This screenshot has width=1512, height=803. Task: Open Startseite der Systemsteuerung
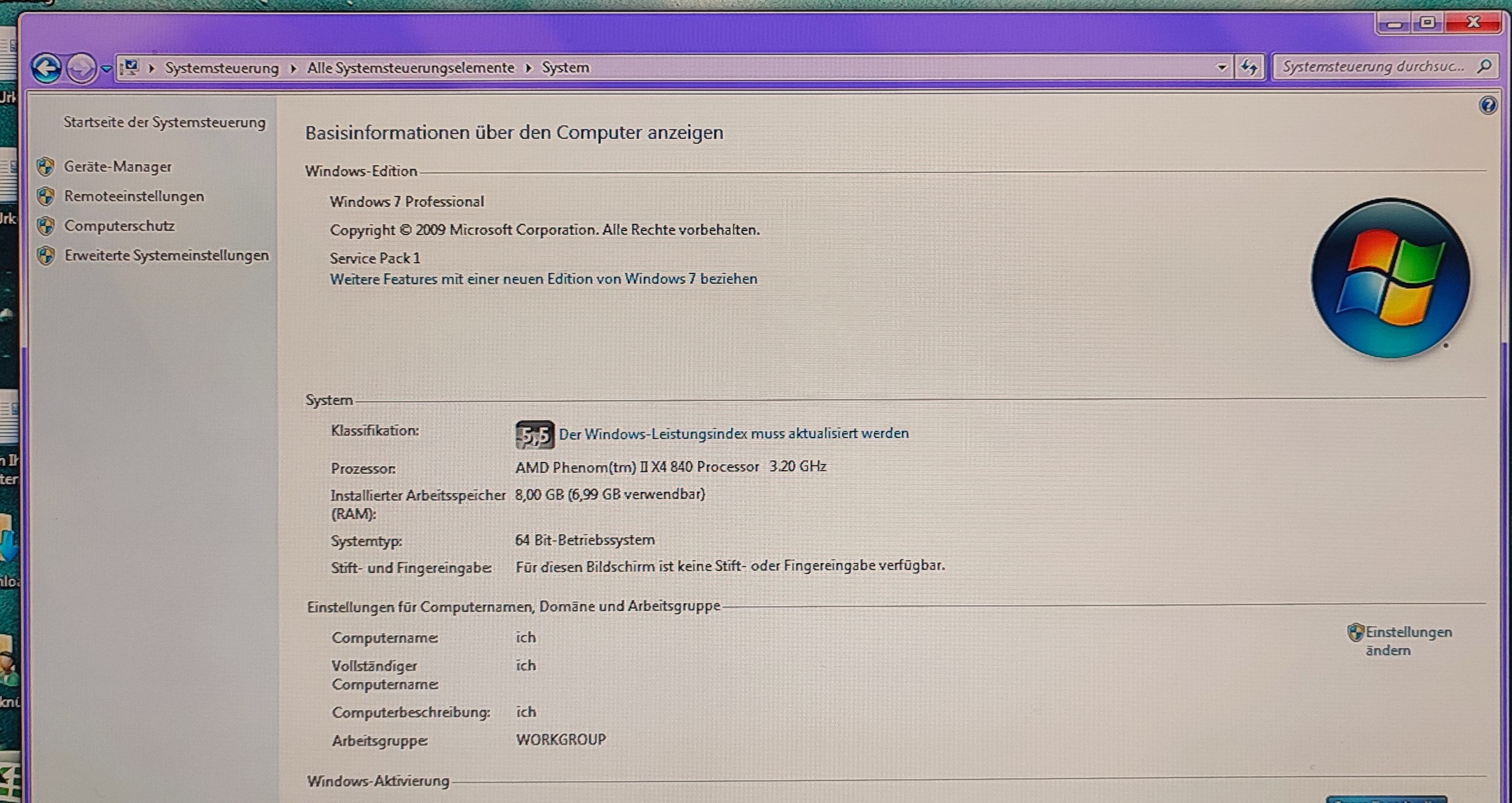pyautogui.click(x=164, y=122)
